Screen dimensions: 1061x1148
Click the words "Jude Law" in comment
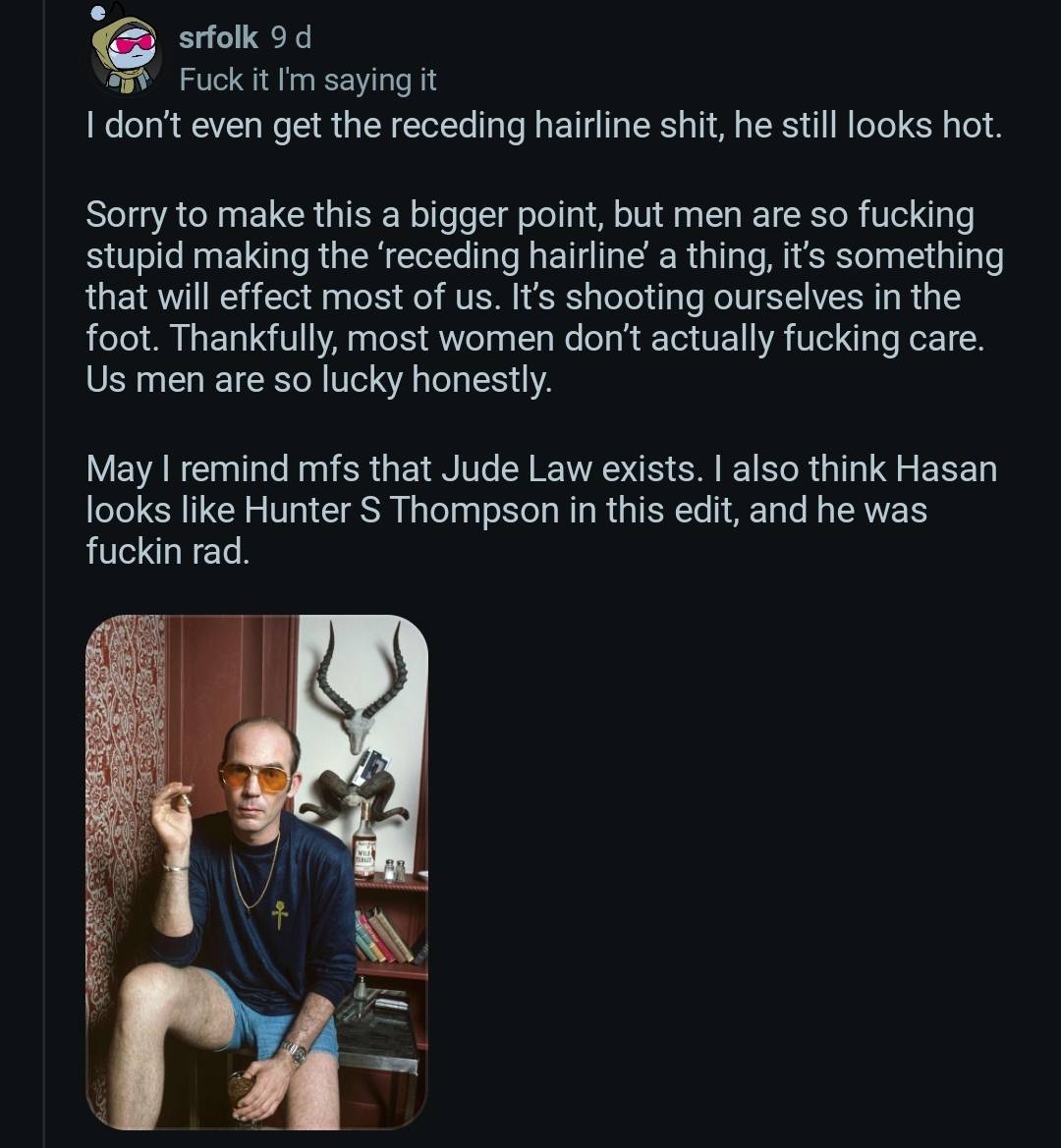[x=516, y=468]
